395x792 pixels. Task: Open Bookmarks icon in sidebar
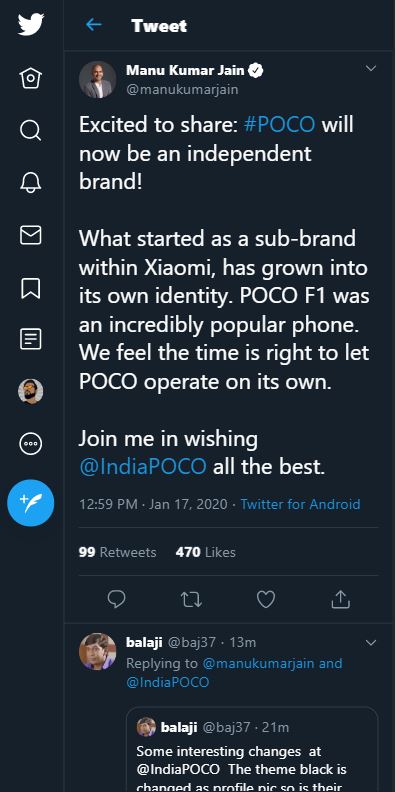[30, 288]
